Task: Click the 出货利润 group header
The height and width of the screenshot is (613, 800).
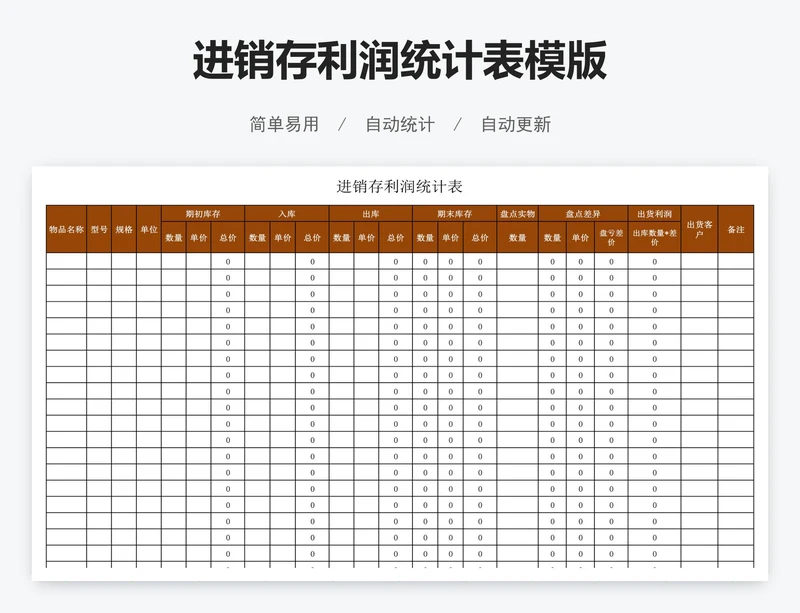Action: [x=655, y=214]
